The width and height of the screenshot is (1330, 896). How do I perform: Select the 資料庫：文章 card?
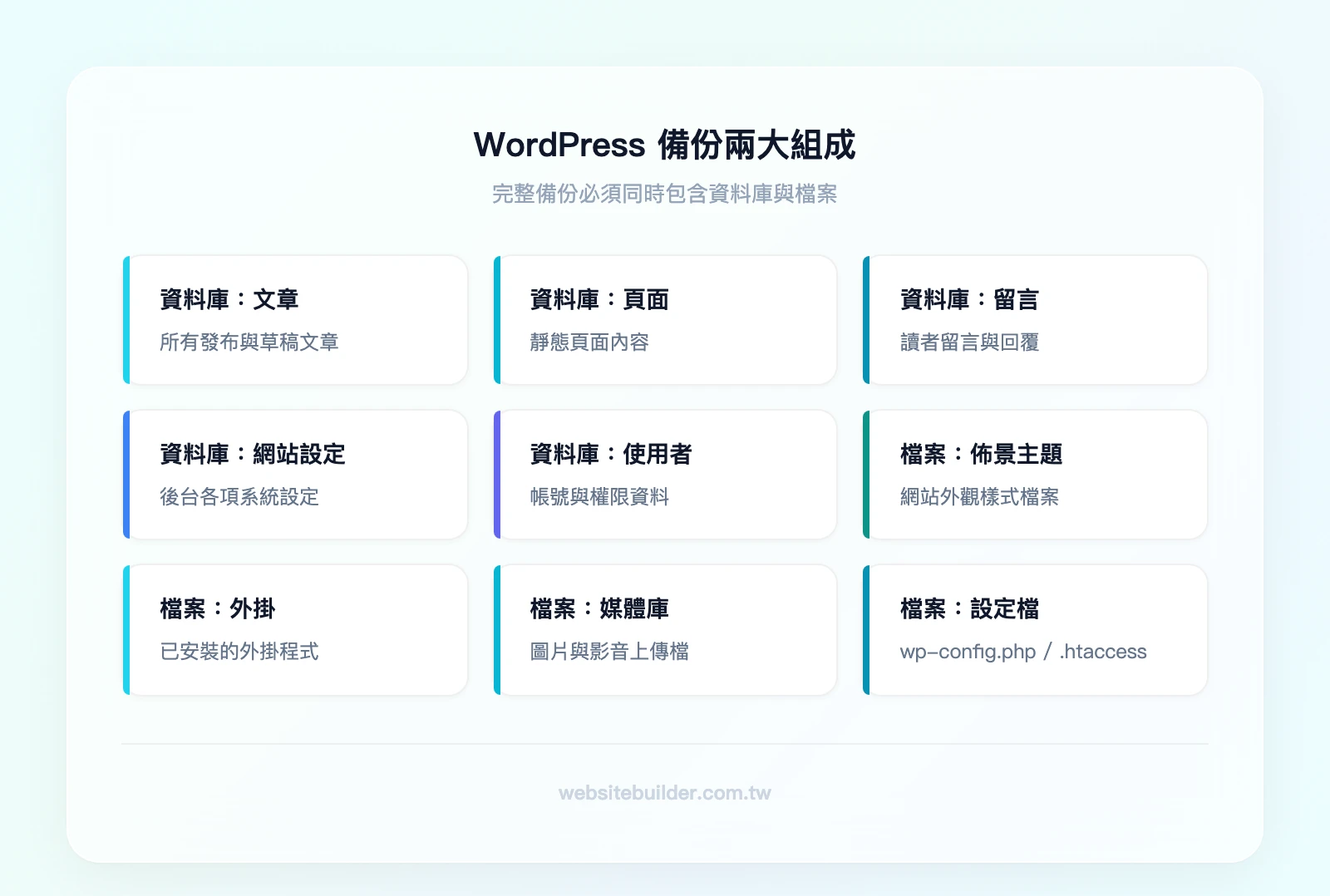coord(296,320)
